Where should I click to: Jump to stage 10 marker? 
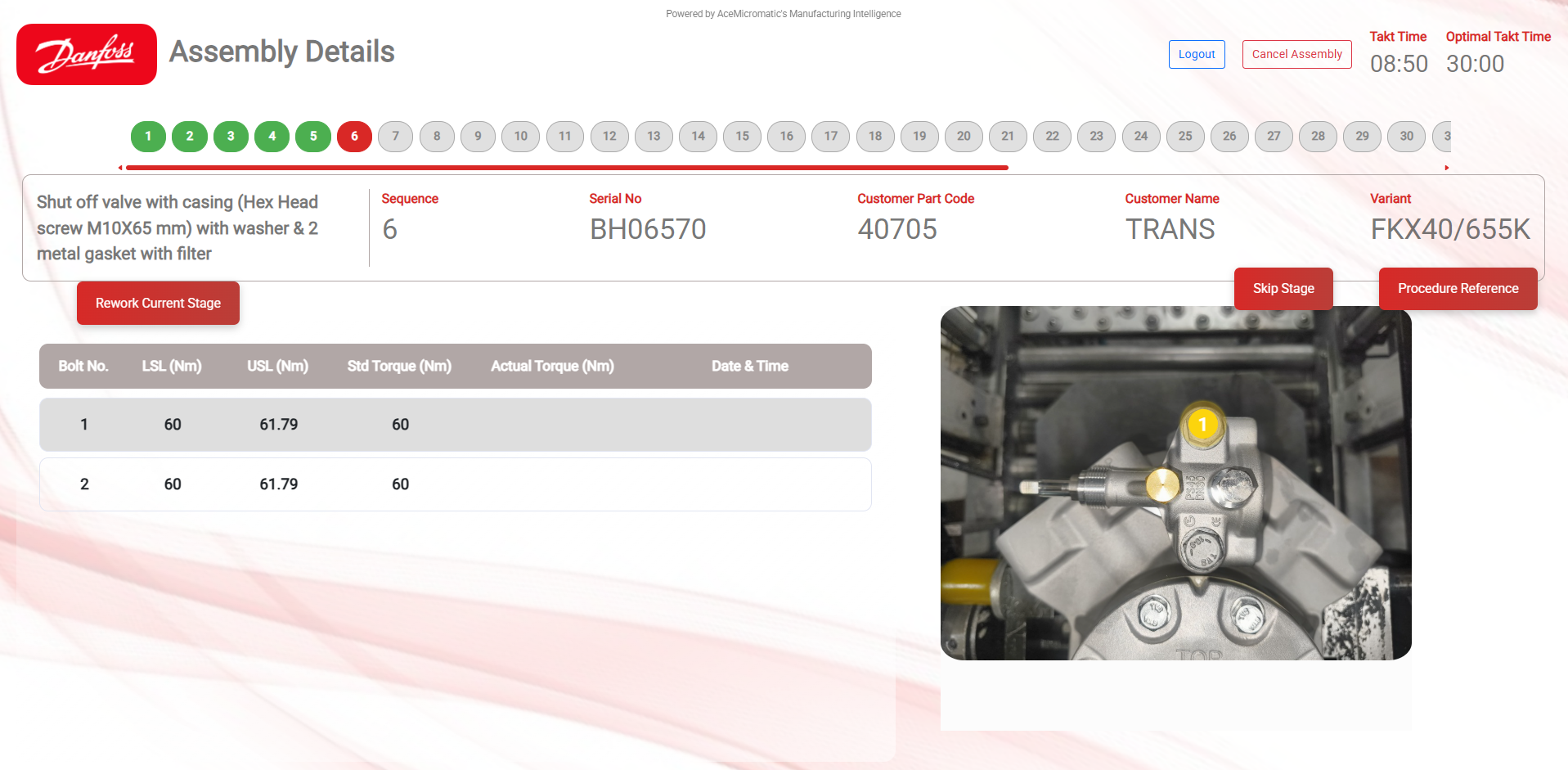(521, 137)
